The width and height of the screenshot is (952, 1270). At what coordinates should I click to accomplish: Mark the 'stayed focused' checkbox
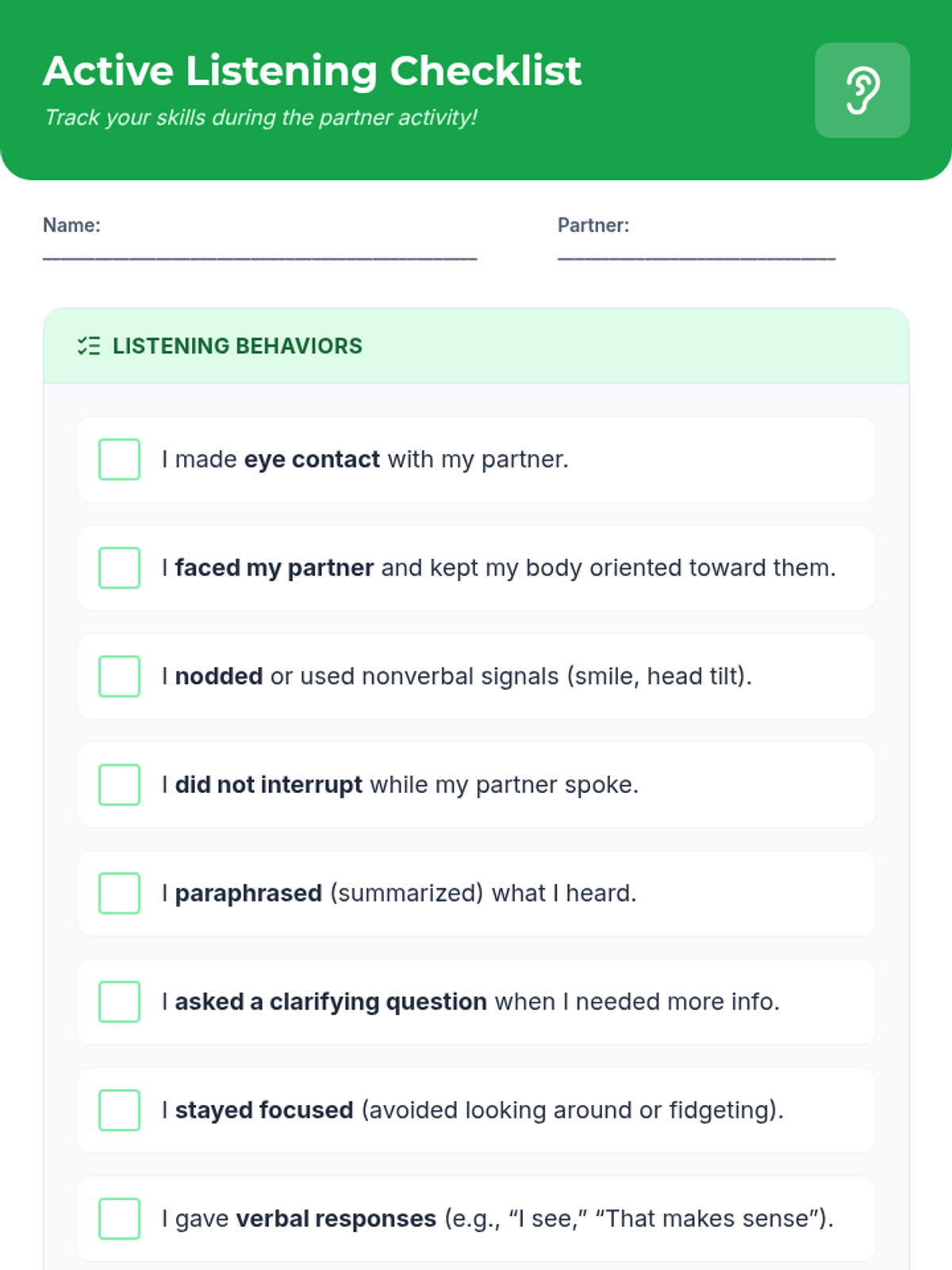[119, 1110]
